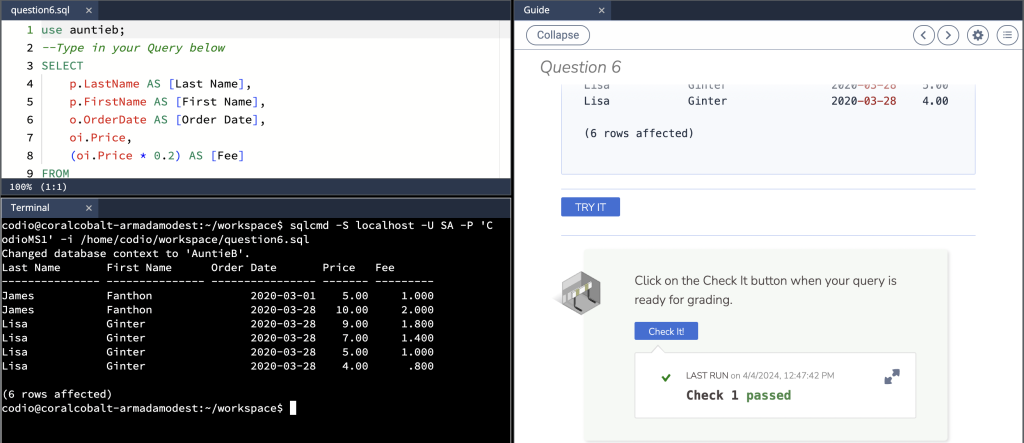
Task: Collapse the guide panel
Action: coord(557,35)
